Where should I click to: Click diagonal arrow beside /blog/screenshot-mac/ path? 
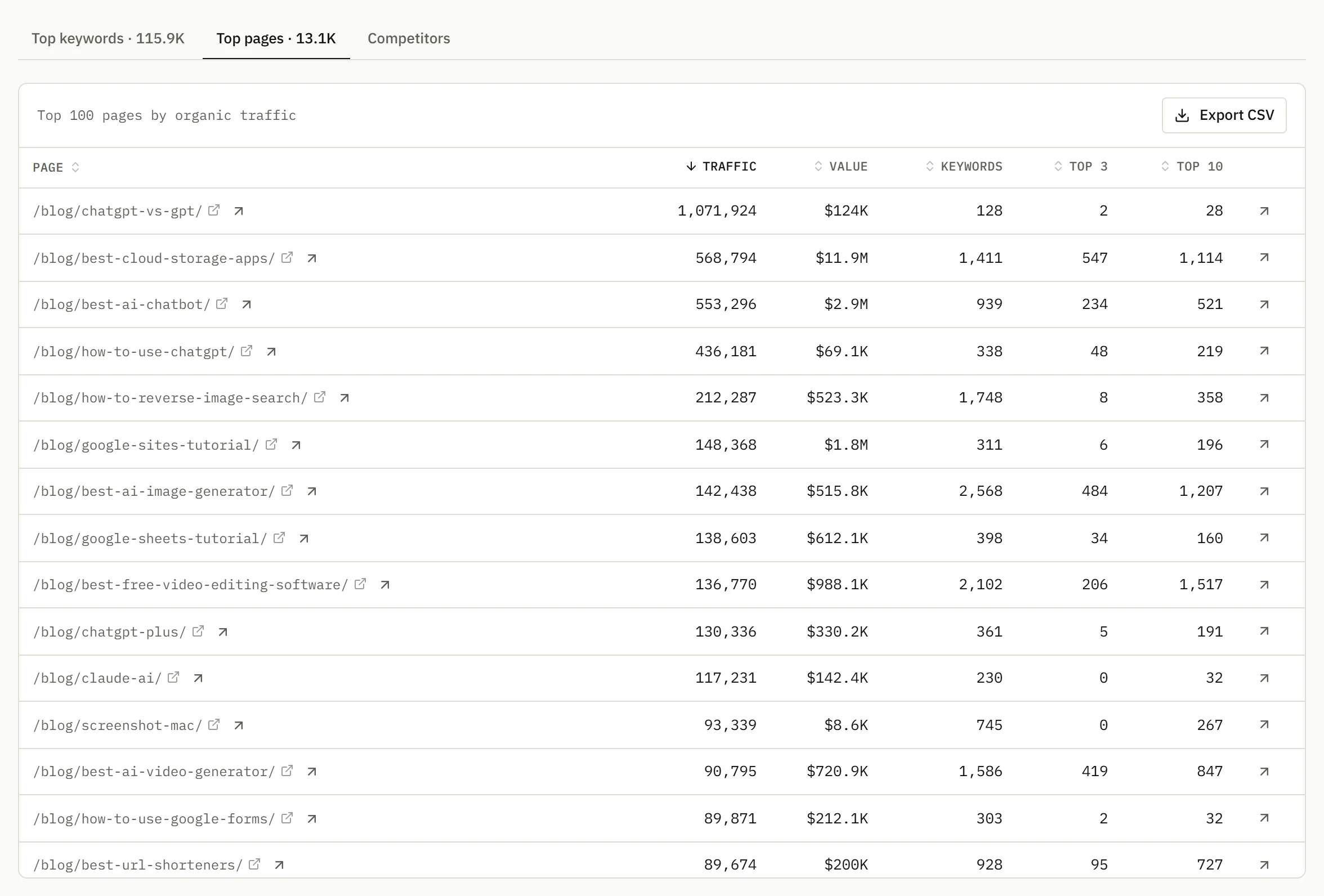point(239,725)
